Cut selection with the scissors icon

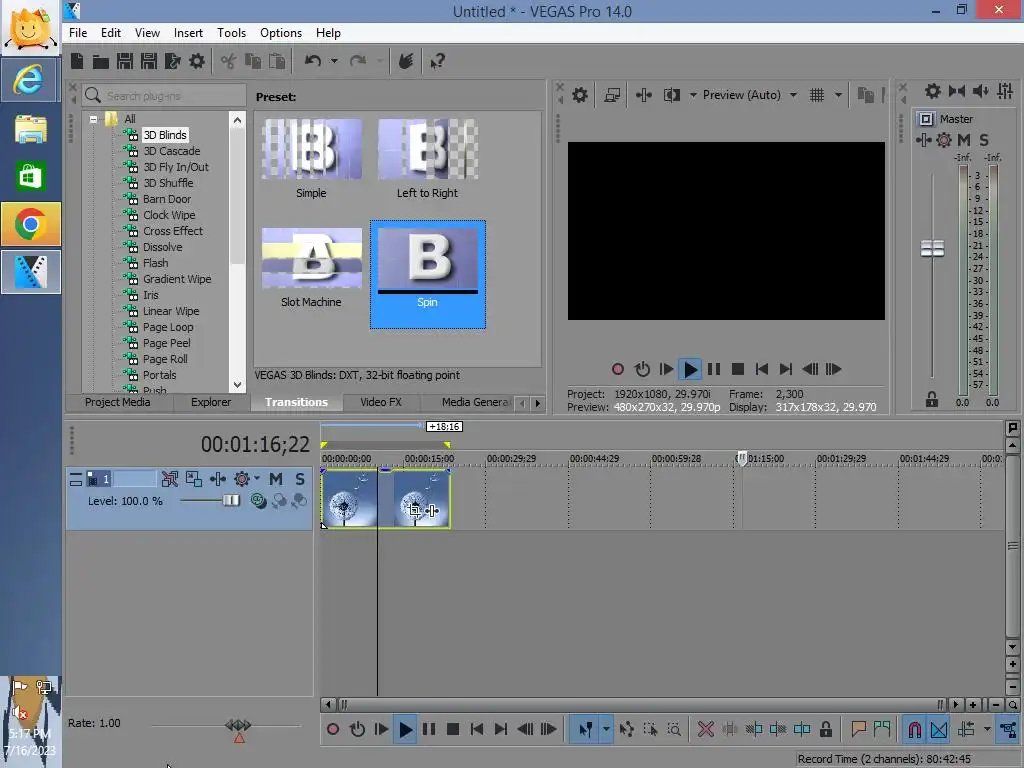coord(228,61)
